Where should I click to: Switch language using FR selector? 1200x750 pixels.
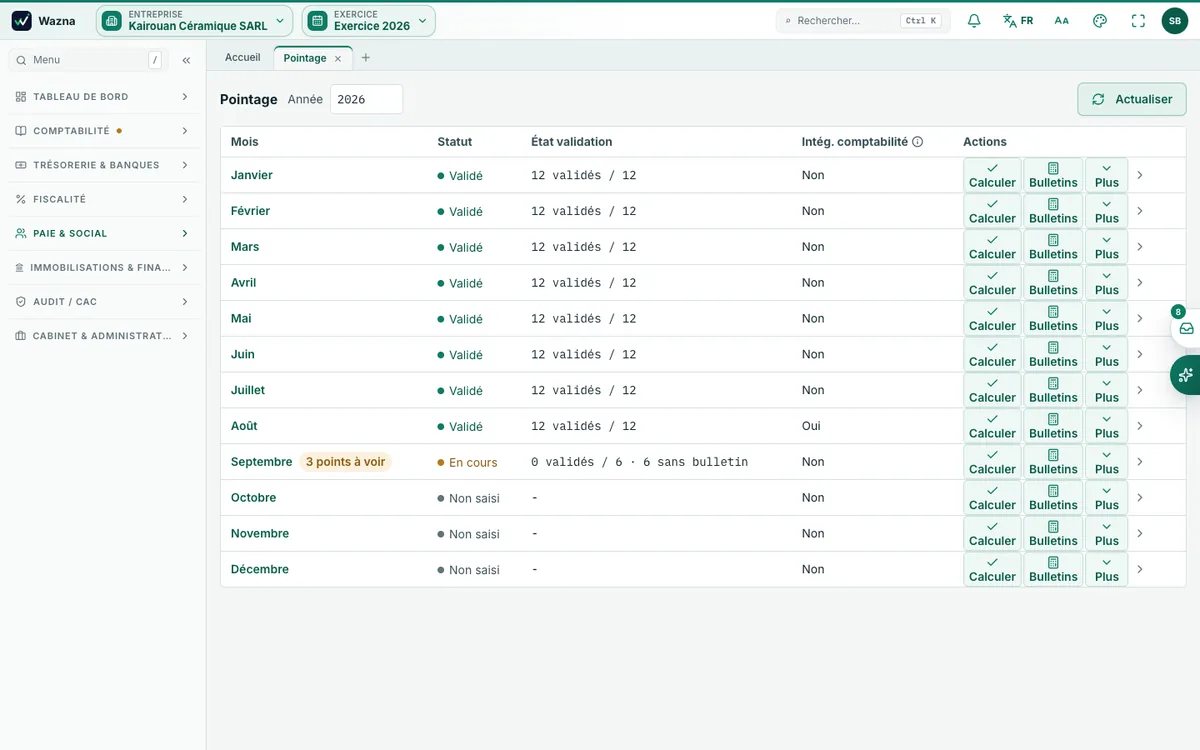1018,20
